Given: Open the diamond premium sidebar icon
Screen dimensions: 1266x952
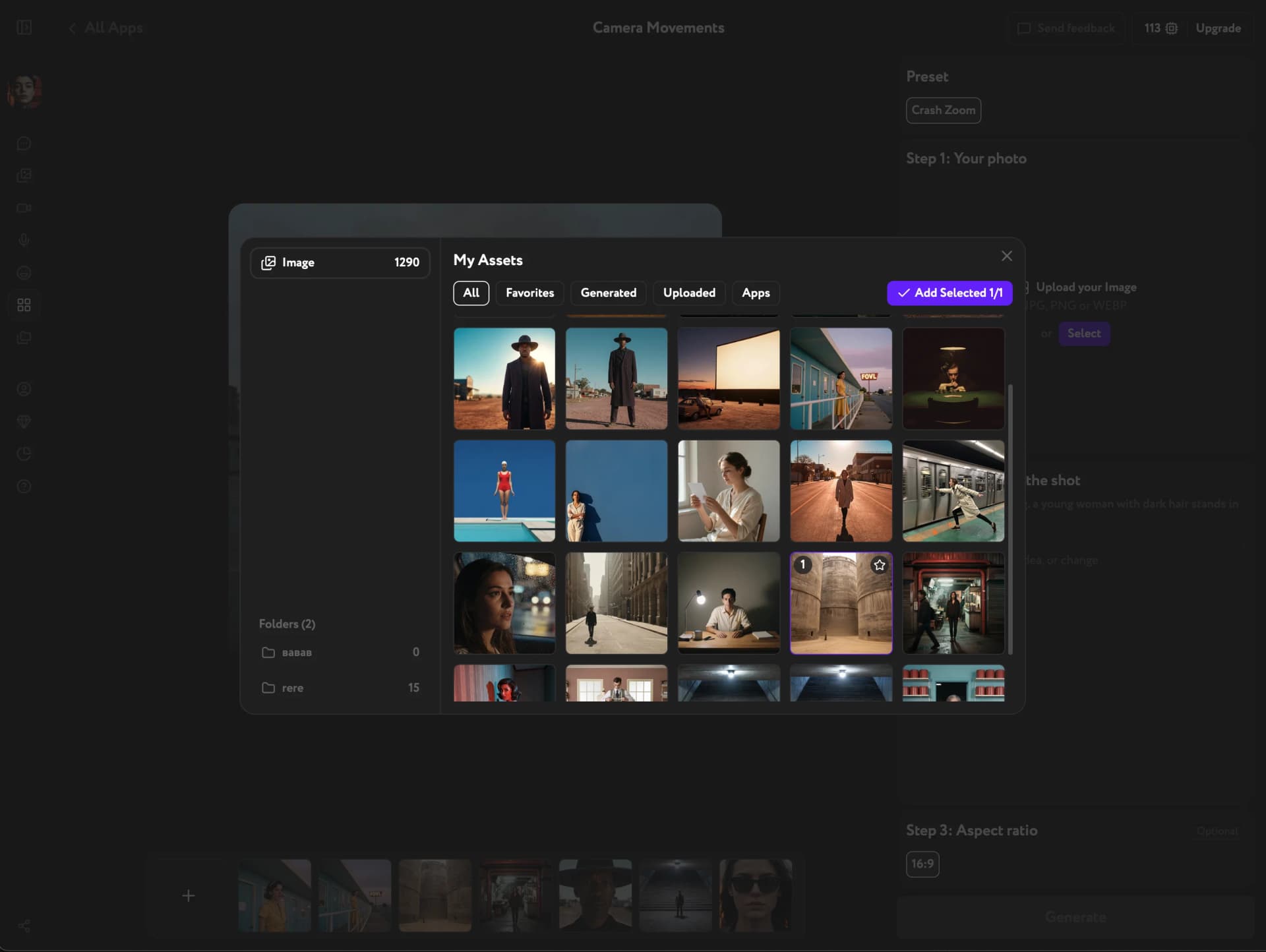Looking at the screenshot, I should point(24,421).
